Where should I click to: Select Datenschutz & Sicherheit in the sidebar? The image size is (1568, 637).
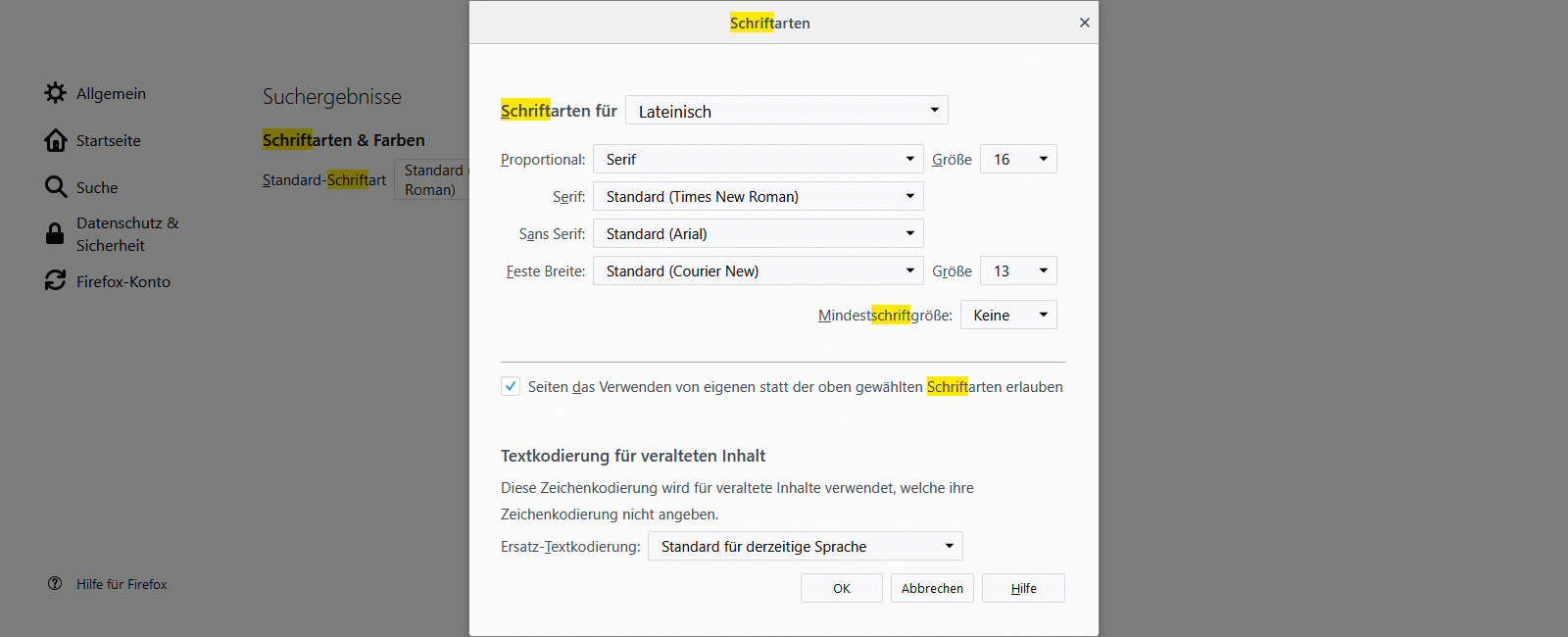point(127,234)
